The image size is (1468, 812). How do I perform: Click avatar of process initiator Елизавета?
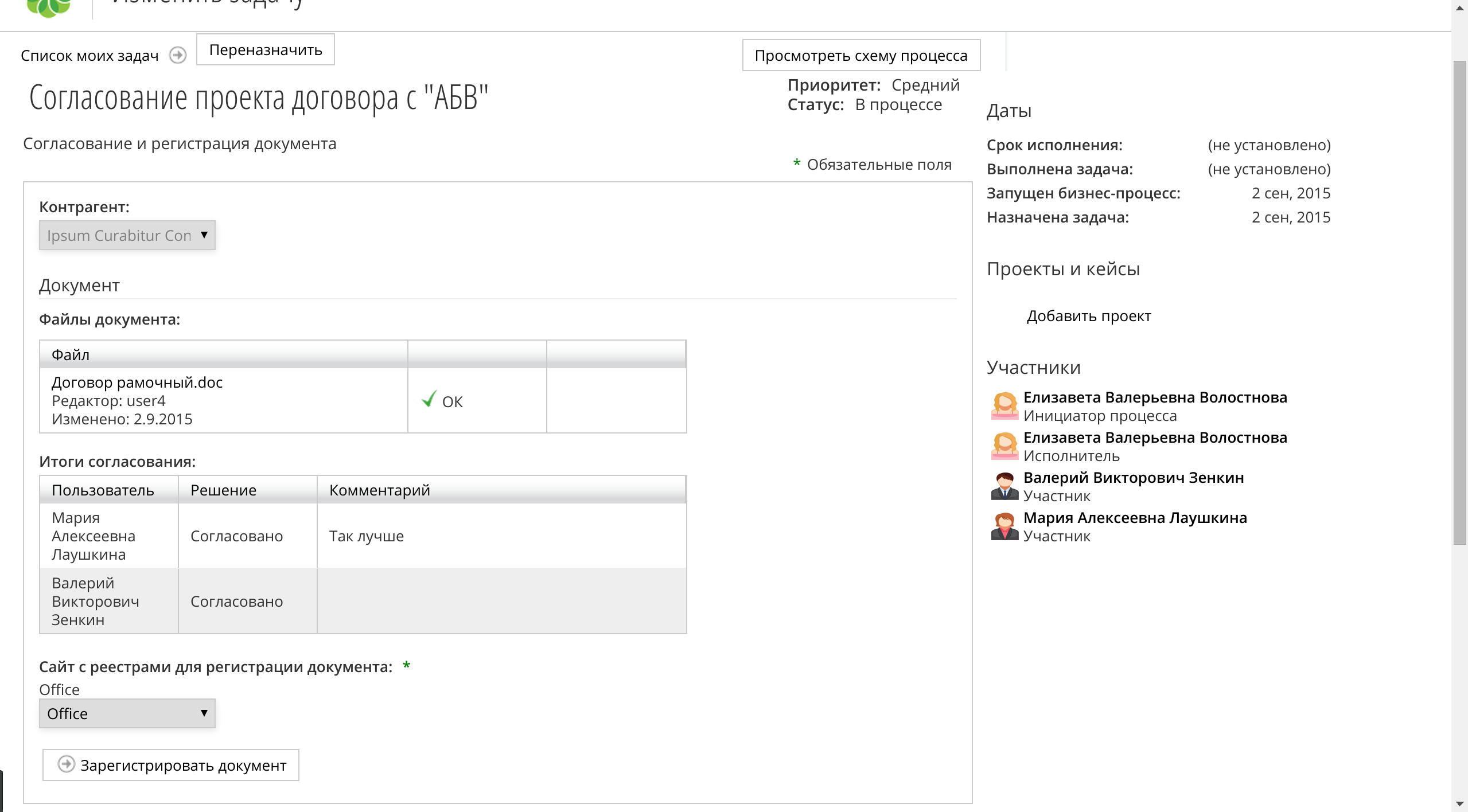click(x=1004, y=406)
